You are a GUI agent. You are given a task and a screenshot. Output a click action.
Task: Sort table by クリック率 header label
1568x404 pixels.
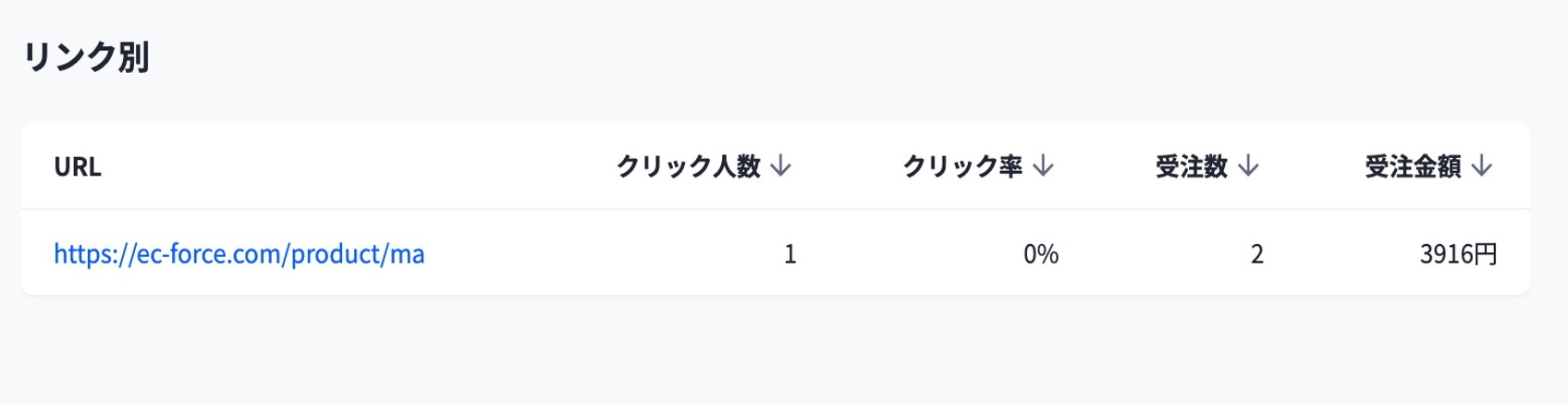[x=962, y=166]
